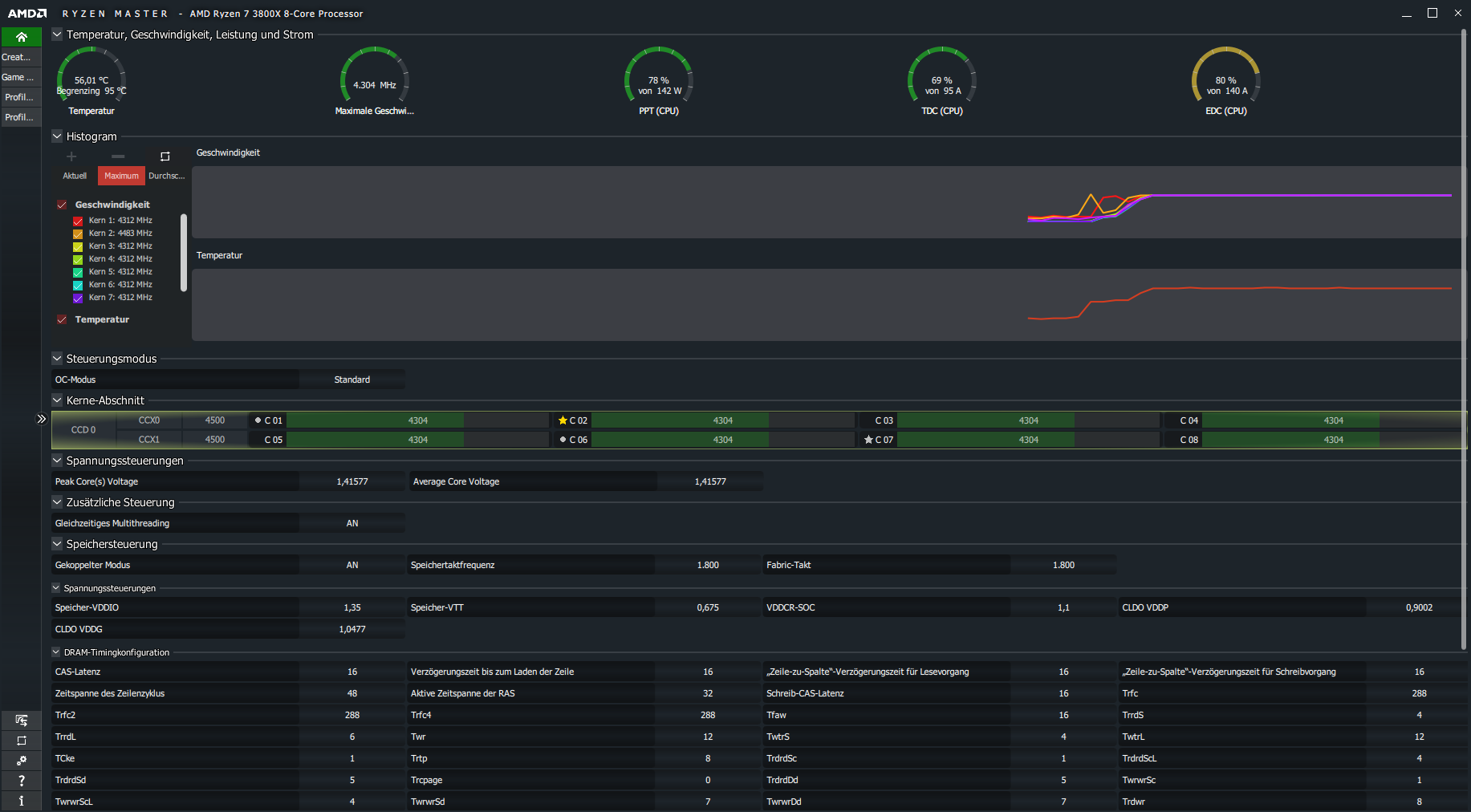Collapse the Histogram section

tap(57, 136)
